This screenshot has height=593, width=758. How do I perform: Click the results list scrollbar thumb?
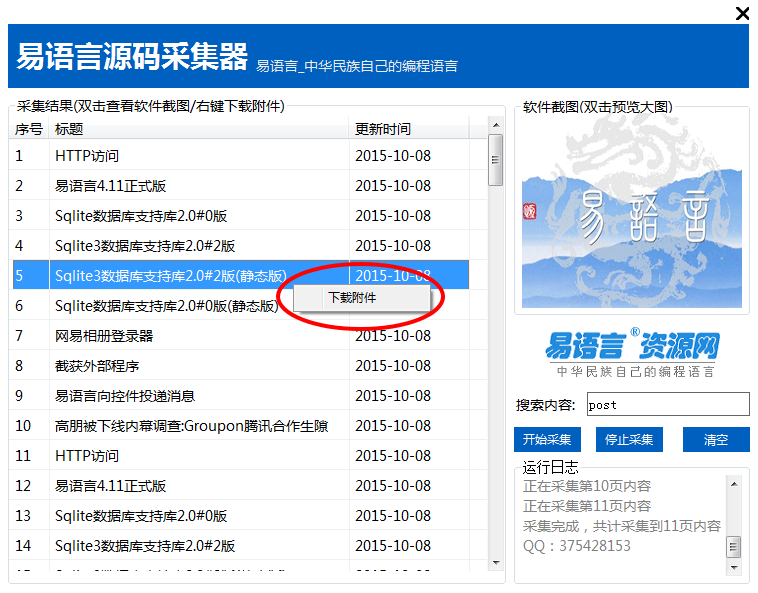point(496,160)
